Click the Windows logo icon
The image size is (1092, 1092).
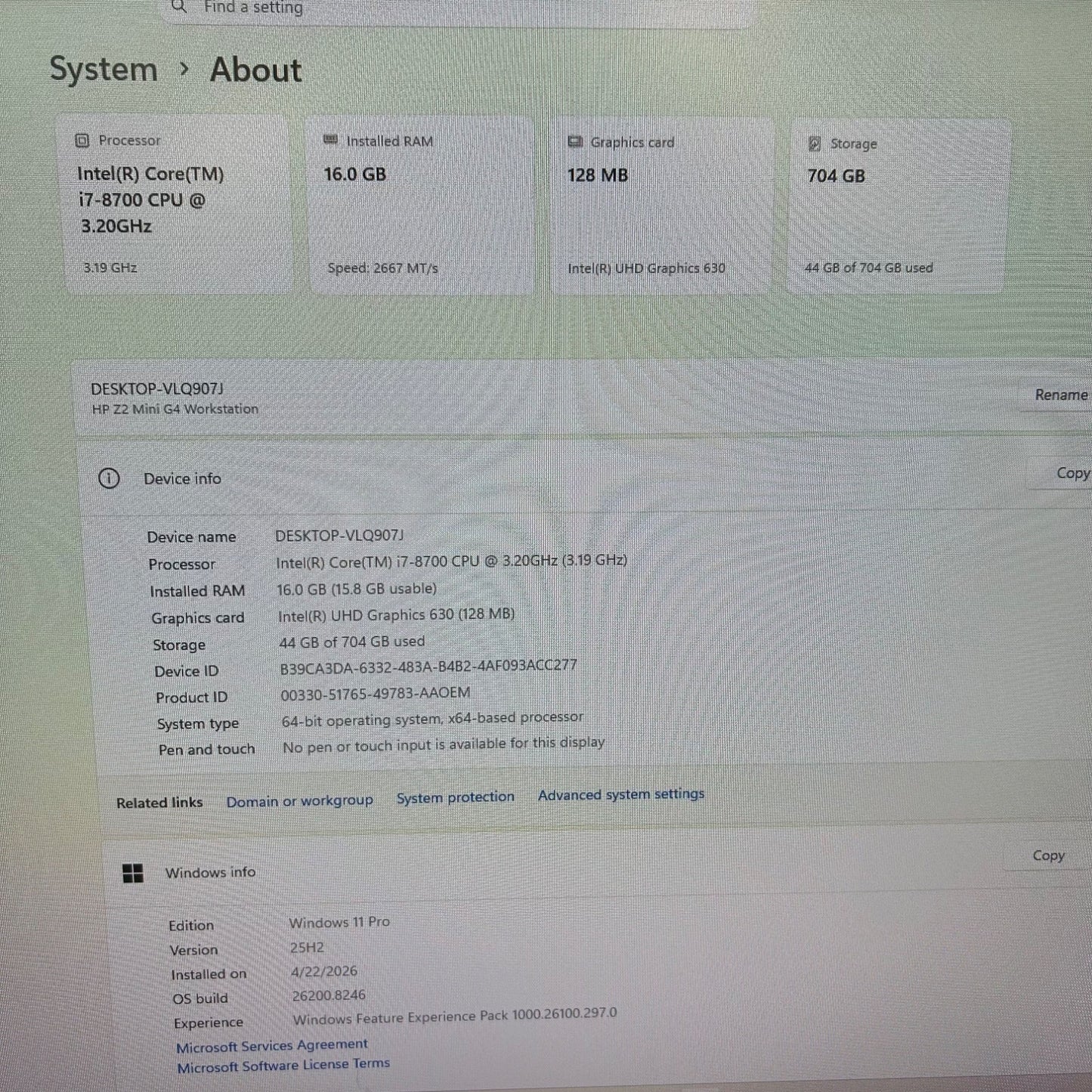133,874
